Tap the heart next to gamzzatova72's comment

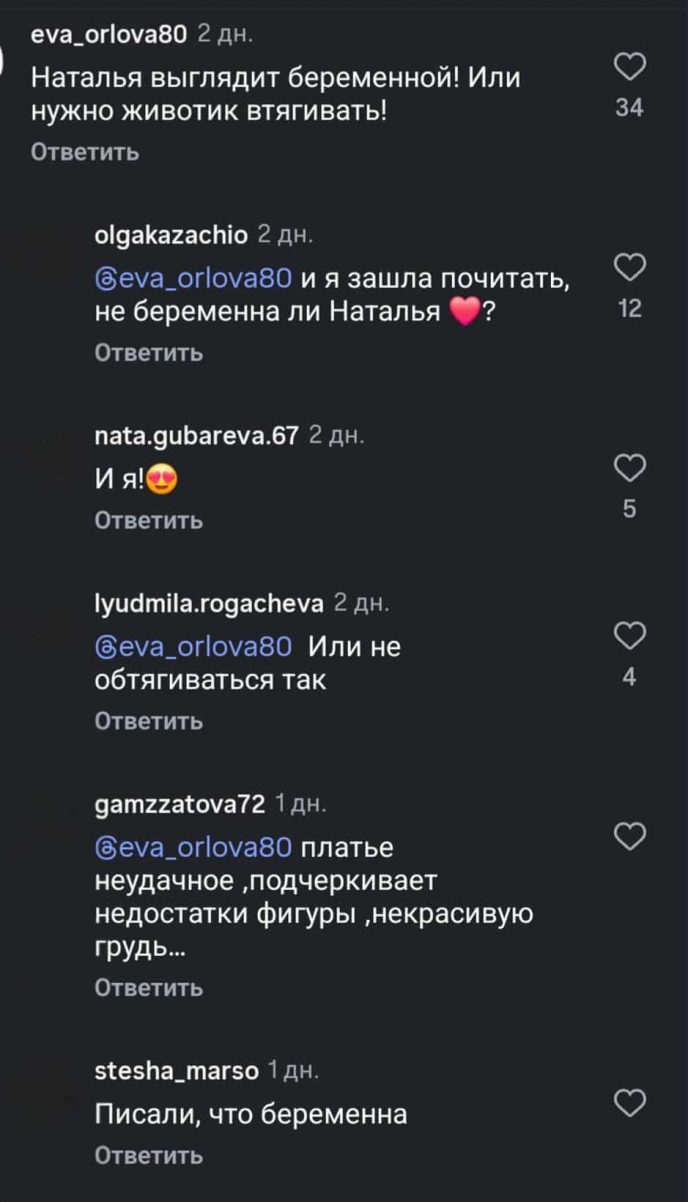pos(629,836)
